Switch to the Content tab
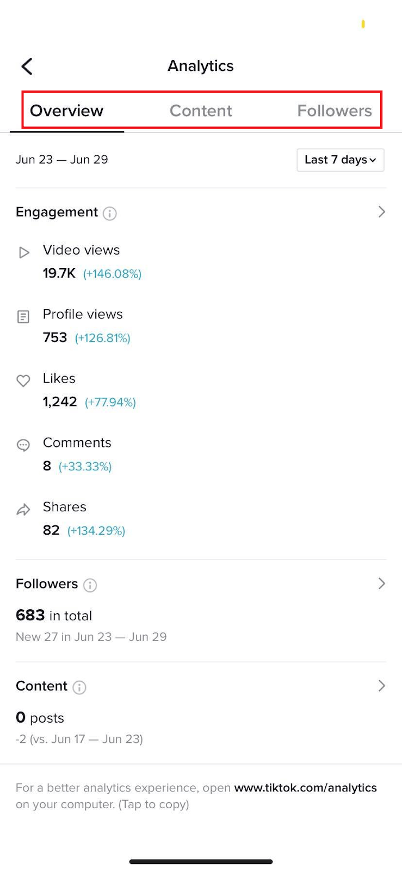The height and width of the screenshot is (872, 402). click(201, 111)
